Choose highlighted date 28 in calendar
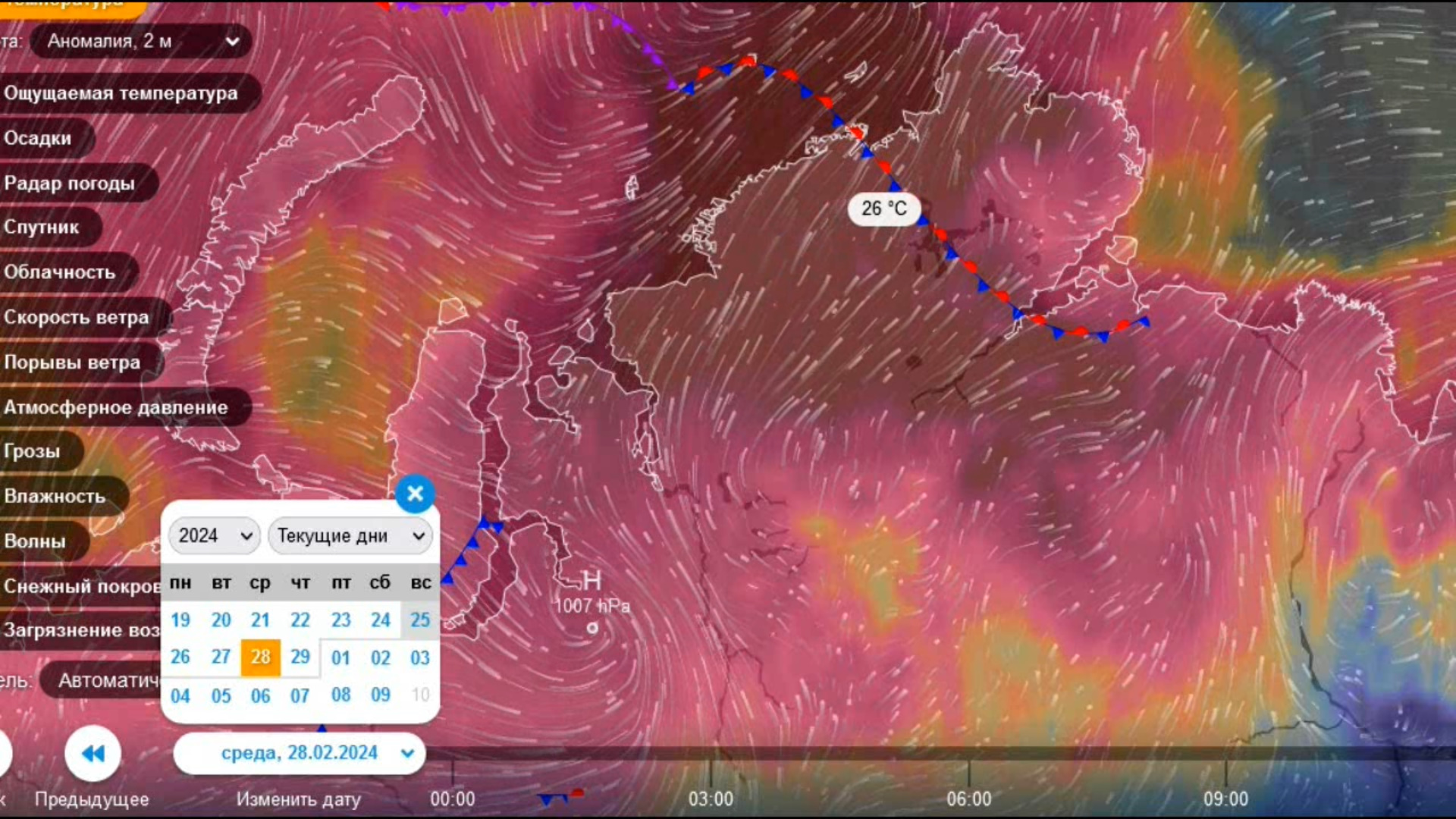Image resolution: width=1456 pixels, height=819 pixels. point(260,657)
